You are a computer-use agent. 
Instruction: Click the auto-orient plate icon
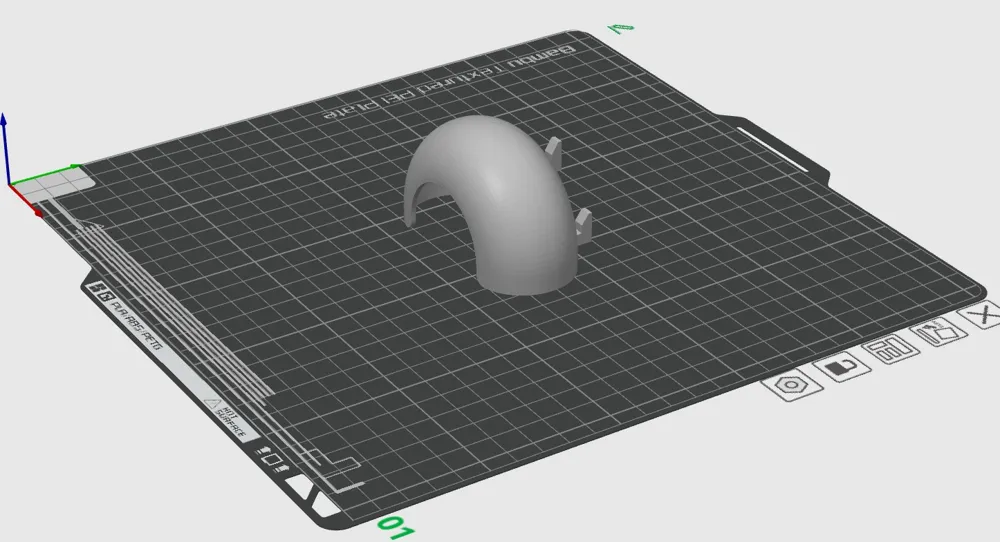point(939,331)
